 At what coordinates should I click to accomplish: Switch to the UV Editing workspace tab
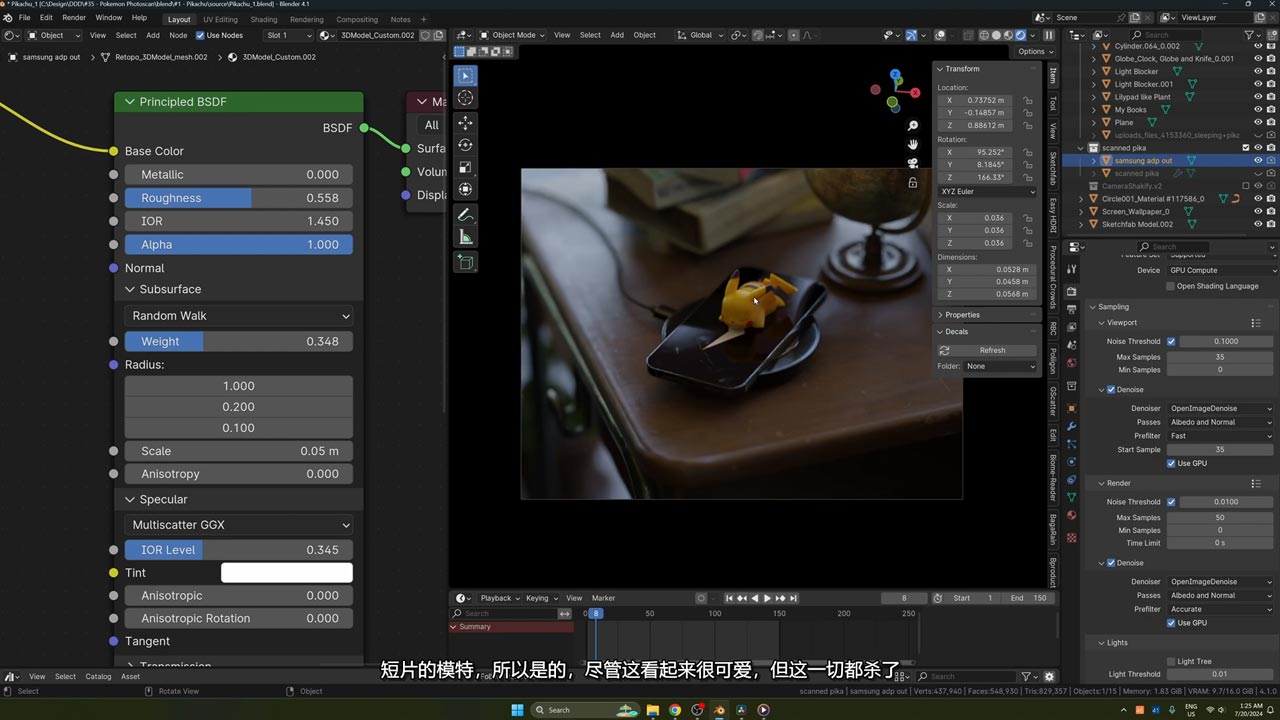[x=220, y=19]
